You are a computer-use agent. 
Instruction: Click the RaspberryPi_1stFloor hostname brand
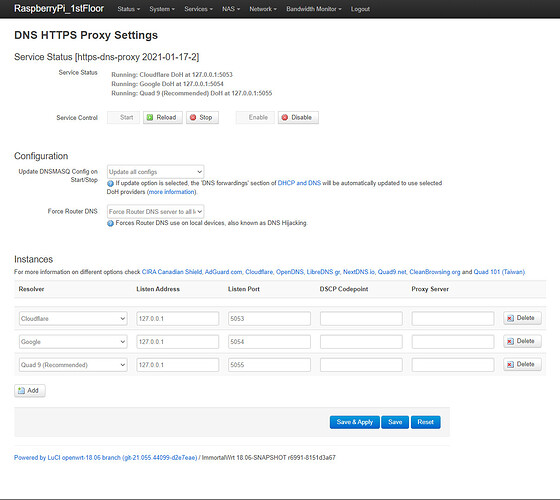point(59,9)
